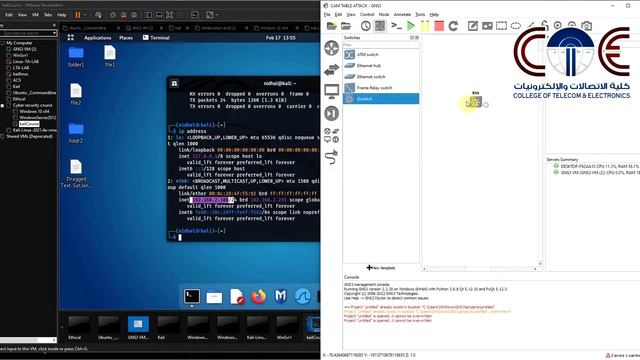The width and height of the screenshot is (640, 360).
Task: Open the GNS3 console connect icon
Action: point(396,26)
